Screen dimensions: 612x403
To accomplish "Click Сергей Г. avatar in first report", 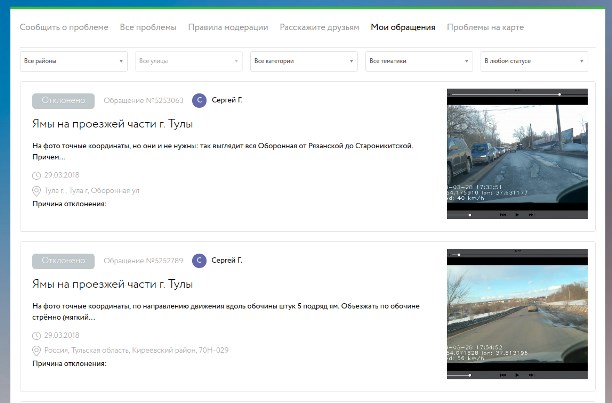I will tap(199, 101).
